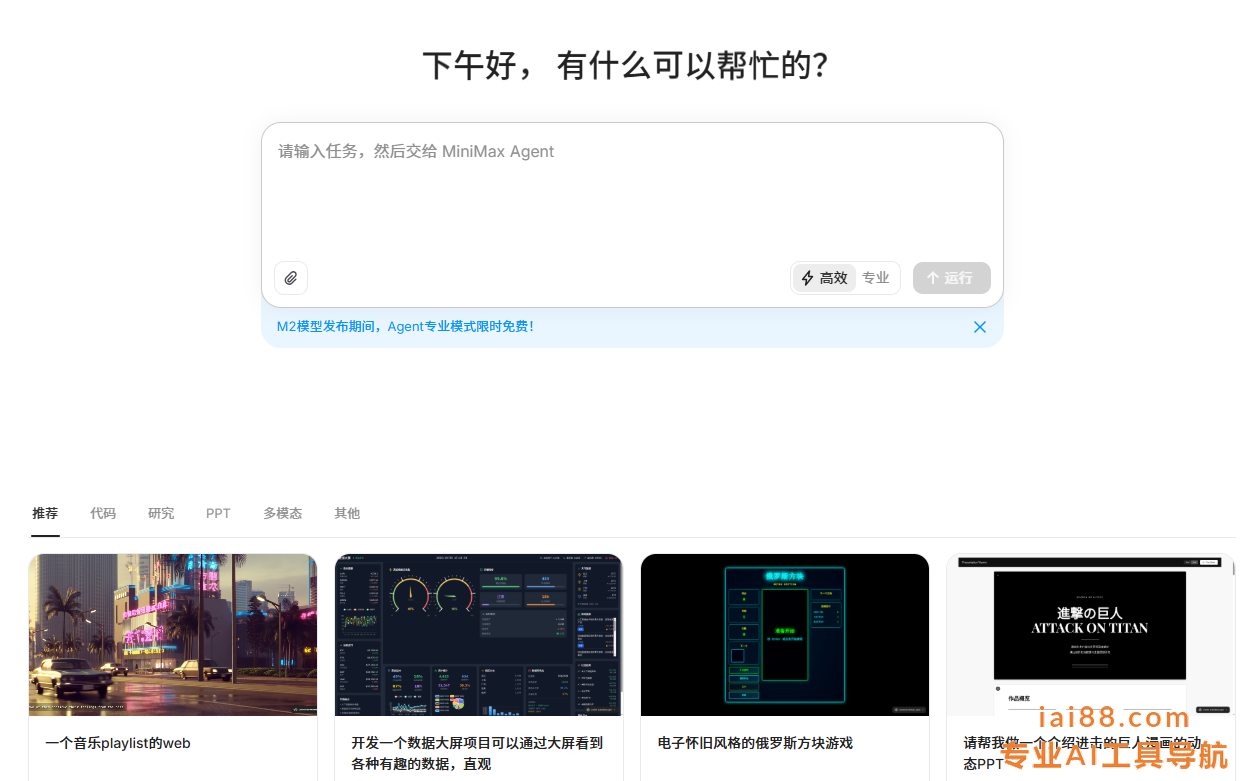Click the 开发一个数据大屏项目 card title
Screen dimensions: 1240x781
477,753
